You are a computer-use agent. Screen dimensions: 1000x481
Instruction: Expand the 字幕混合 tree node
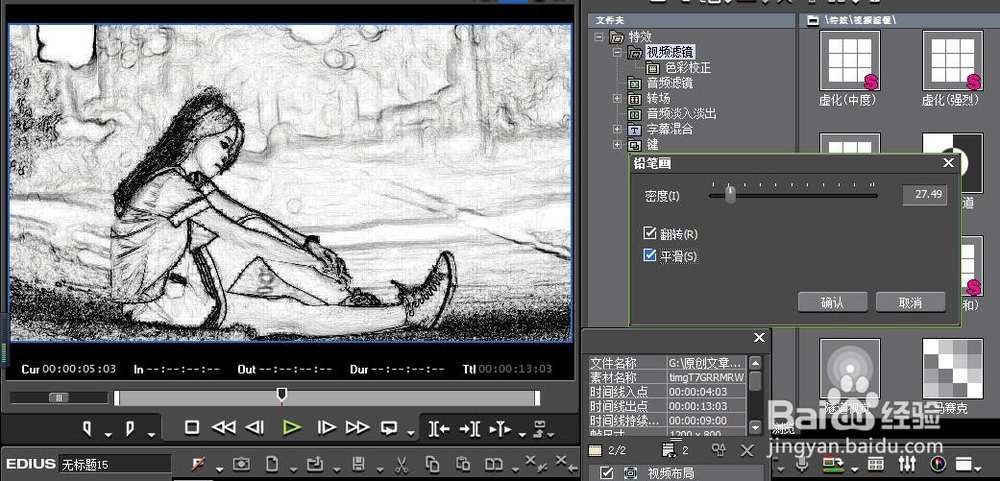617,129
